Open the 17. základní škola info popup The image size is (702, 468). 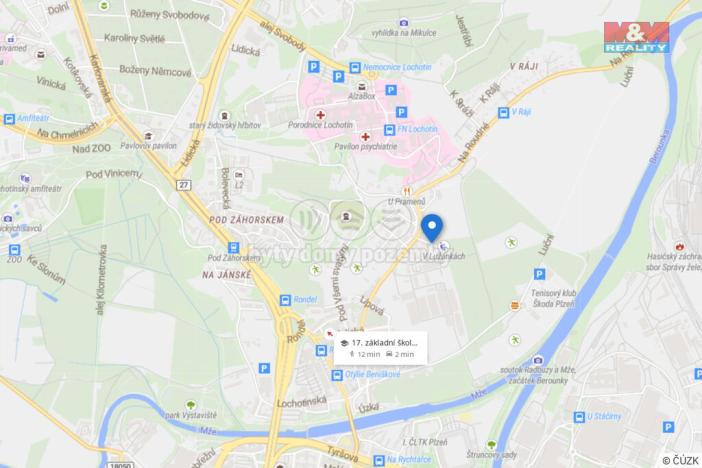[380, 348]
